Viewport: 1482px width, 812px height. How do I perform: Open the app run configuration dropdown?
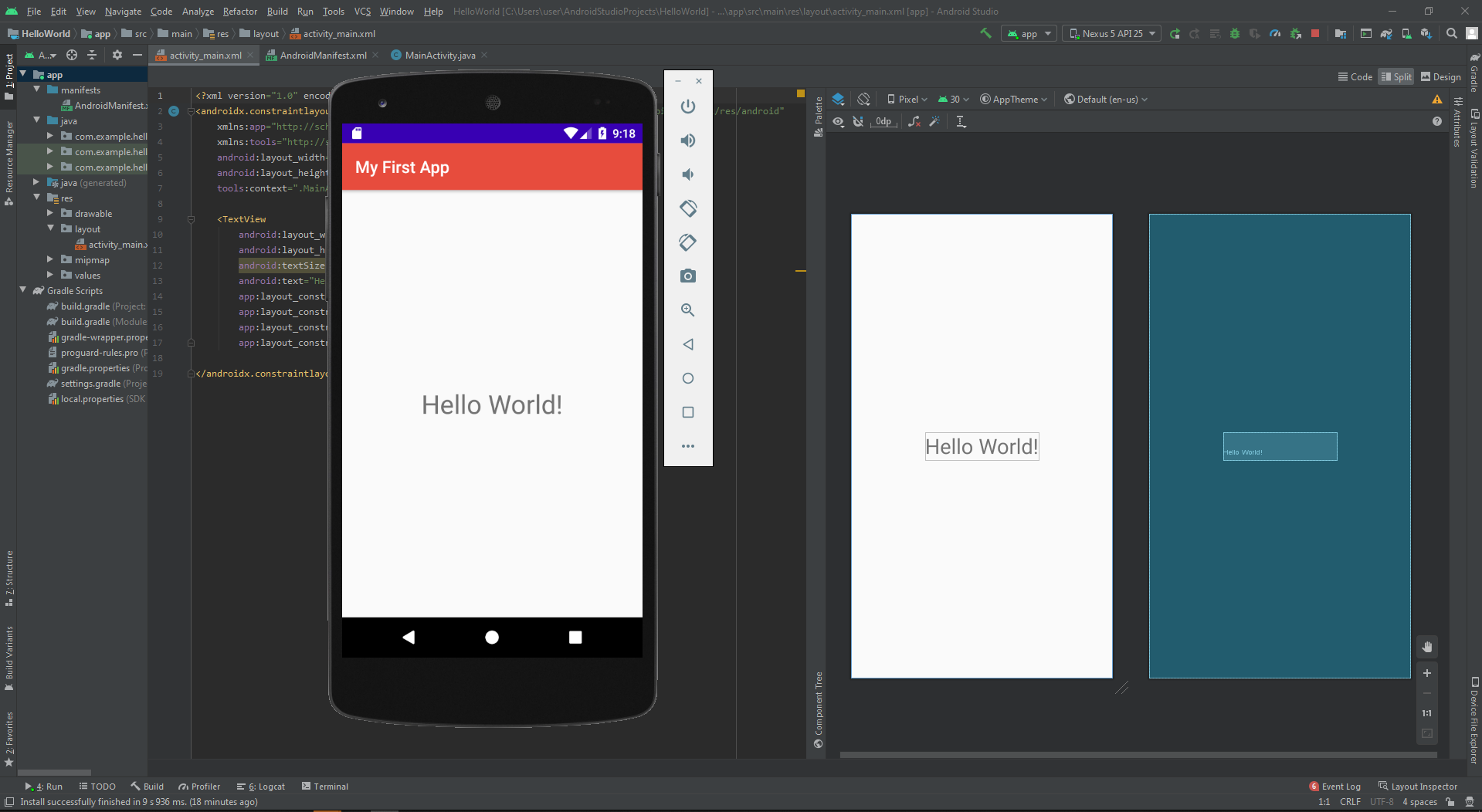point(1029,33)
